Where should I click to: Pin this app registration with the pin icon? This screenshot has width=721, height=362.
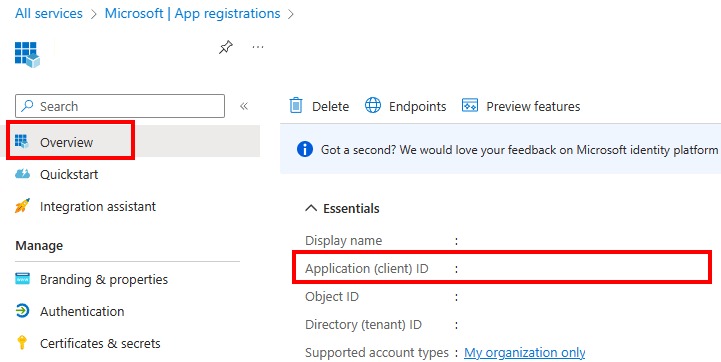225,47
